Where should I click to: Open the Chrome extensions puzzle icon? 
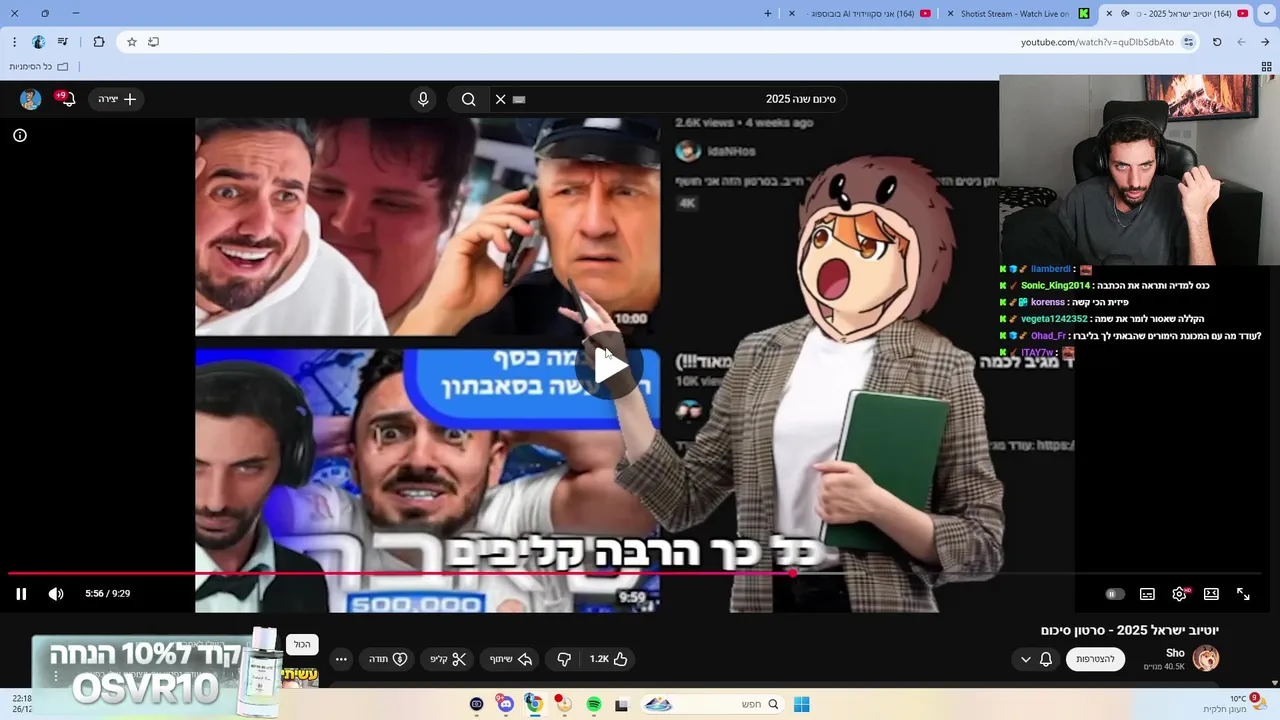98,42
